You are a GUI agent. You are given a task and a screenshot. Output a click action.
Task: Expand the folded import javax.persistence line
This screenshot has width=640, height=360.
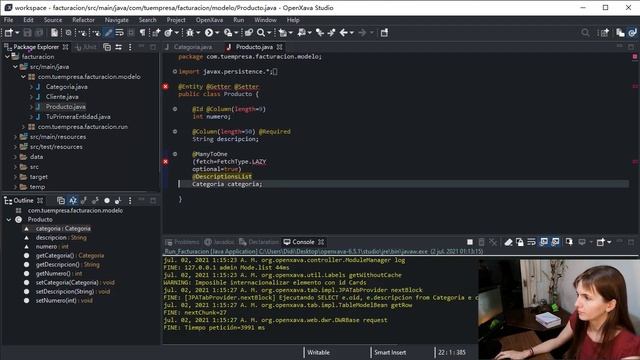click(175, 71)
